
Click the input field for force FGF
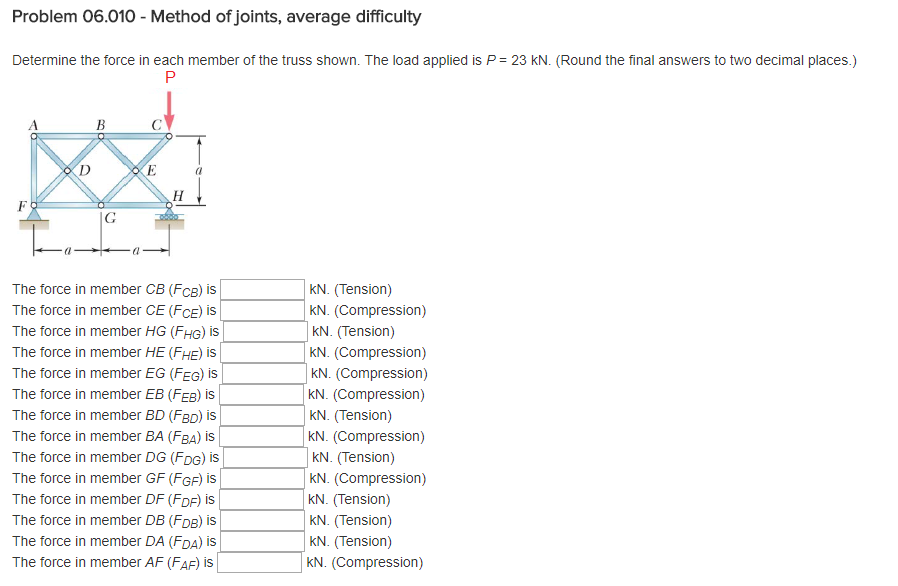261,478
